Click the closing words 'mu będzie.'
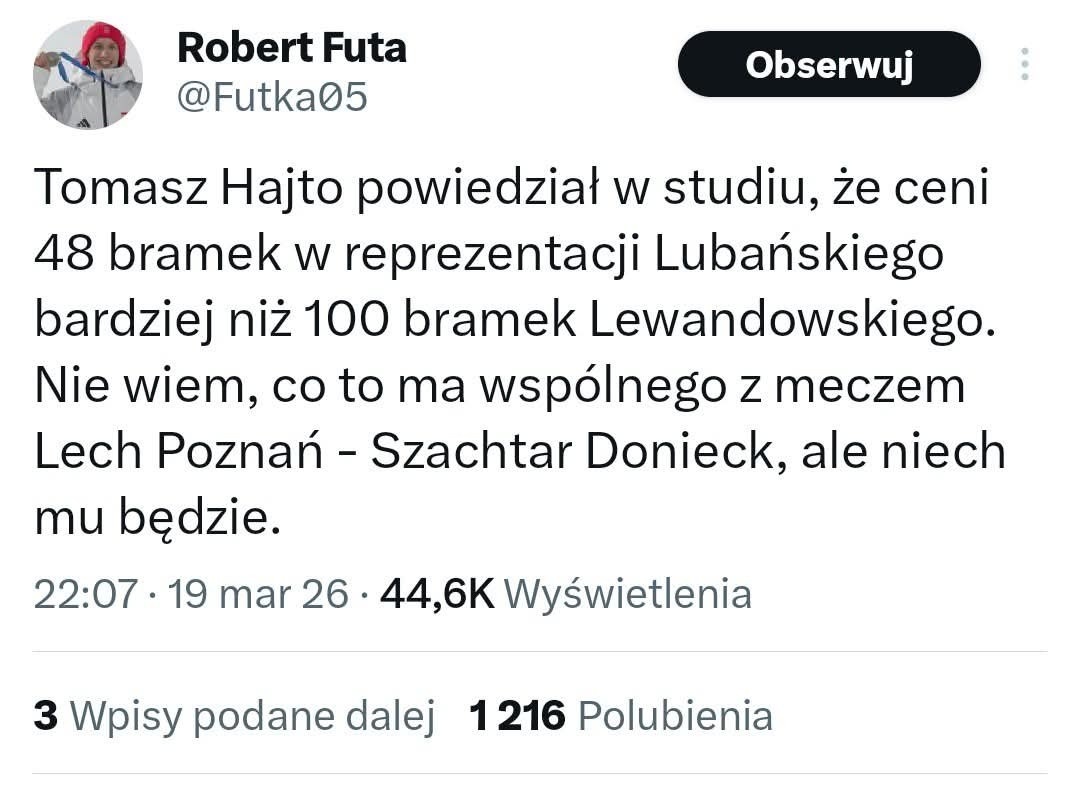This screenshot has width=1080, height=794. (153, 518)
